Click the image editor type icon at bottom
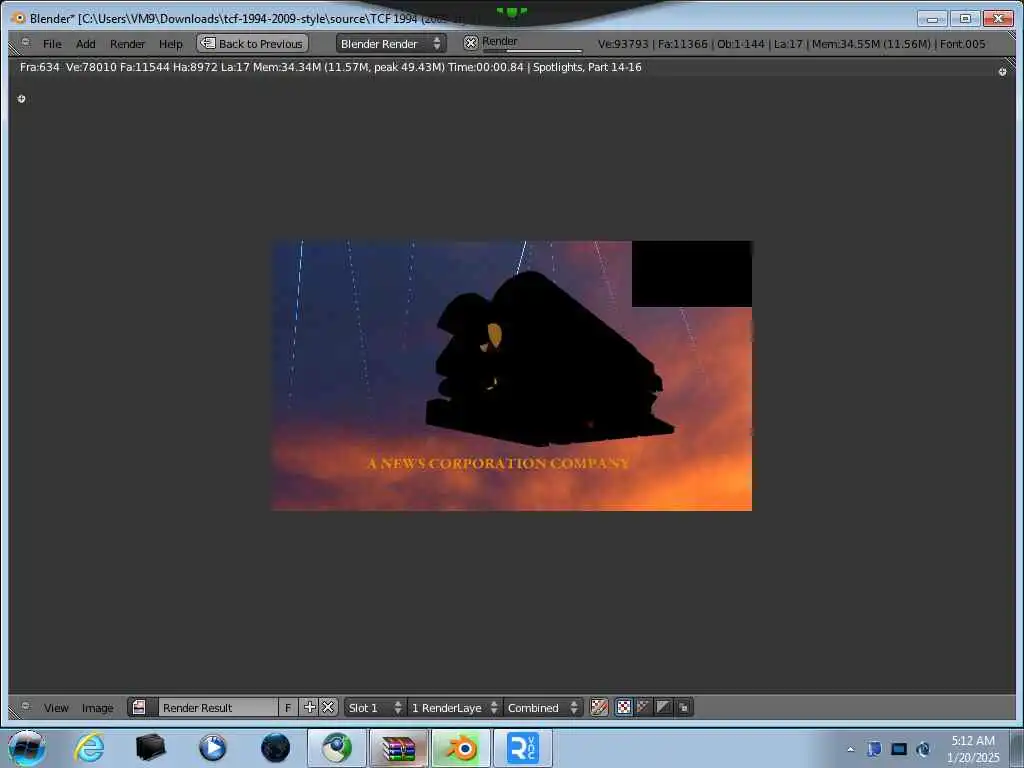This screenshot has height=768, width=1024. (25, 707)
